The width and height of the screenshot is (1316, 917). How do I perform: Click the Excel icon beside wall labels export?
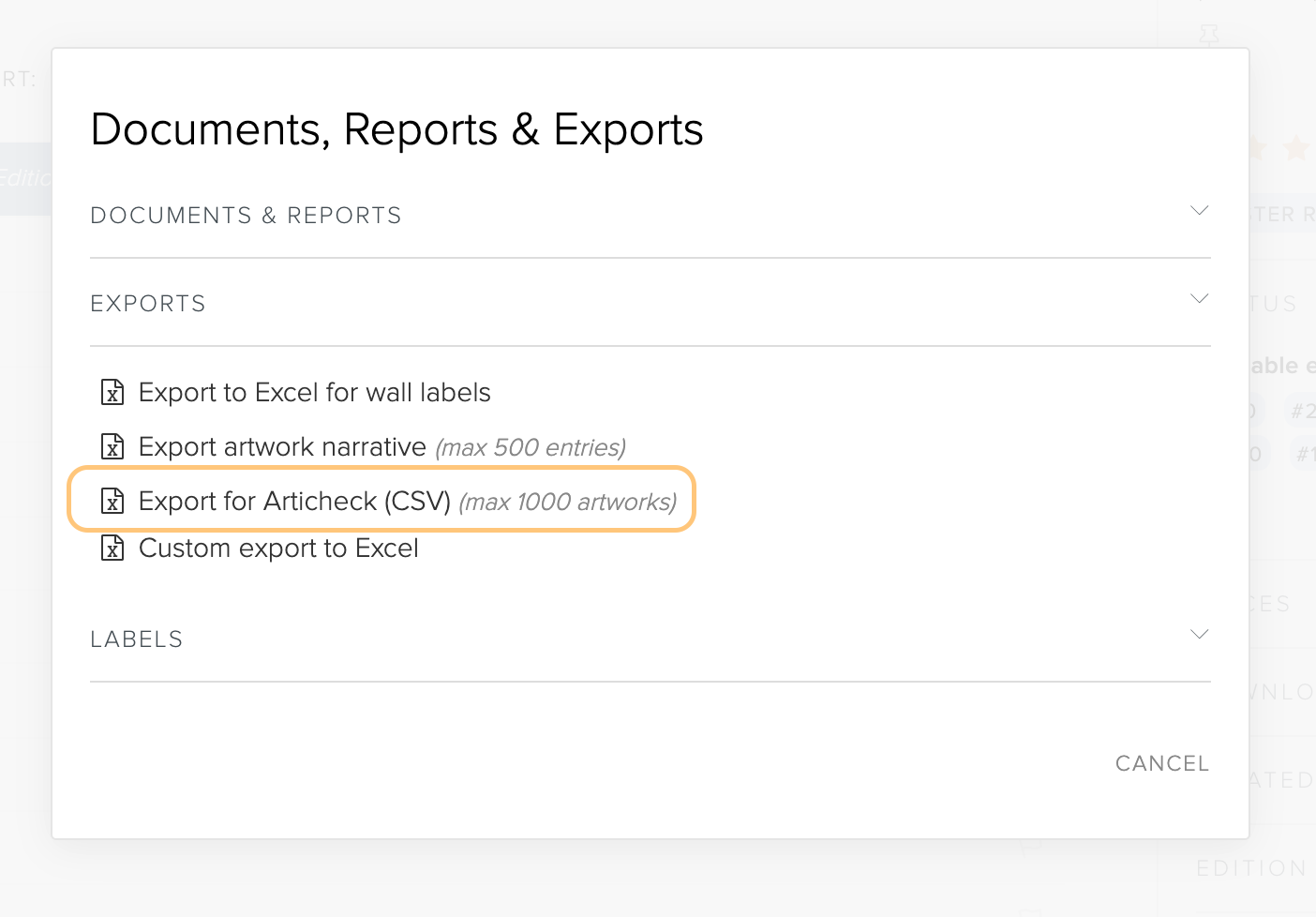(112, 392)
